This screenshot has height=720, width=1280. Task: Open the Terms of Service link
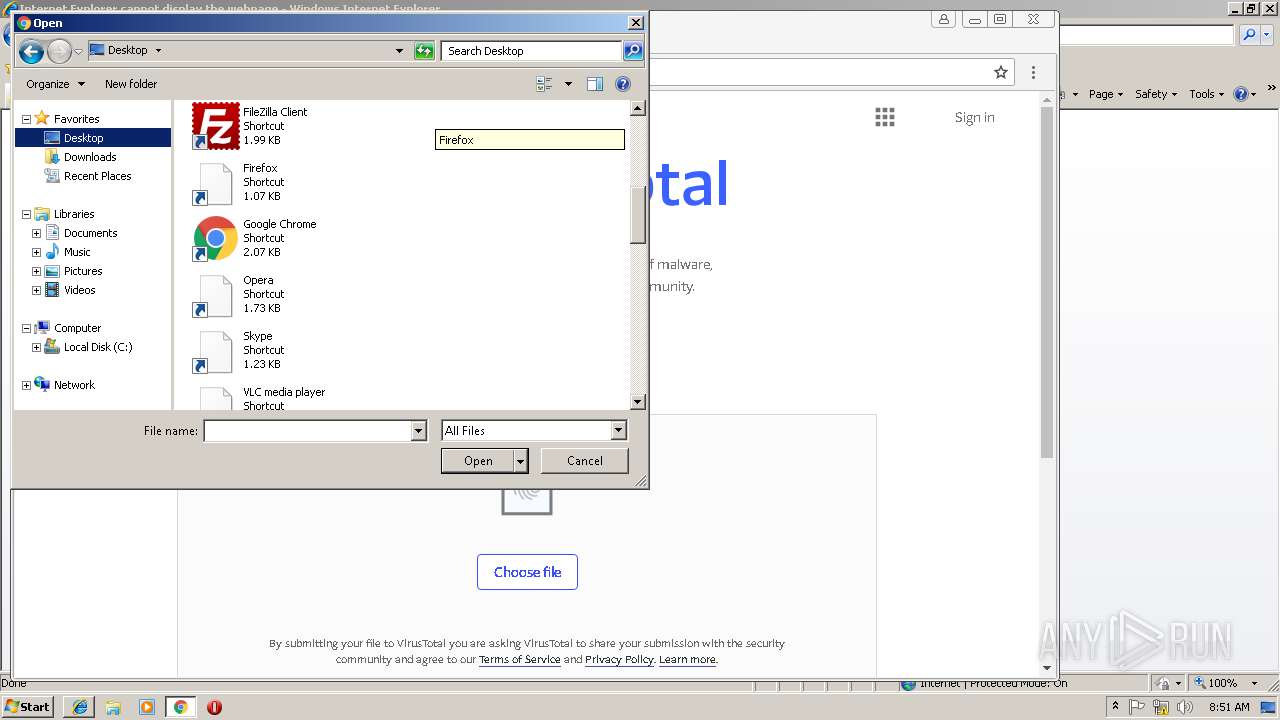pos(520,659)
